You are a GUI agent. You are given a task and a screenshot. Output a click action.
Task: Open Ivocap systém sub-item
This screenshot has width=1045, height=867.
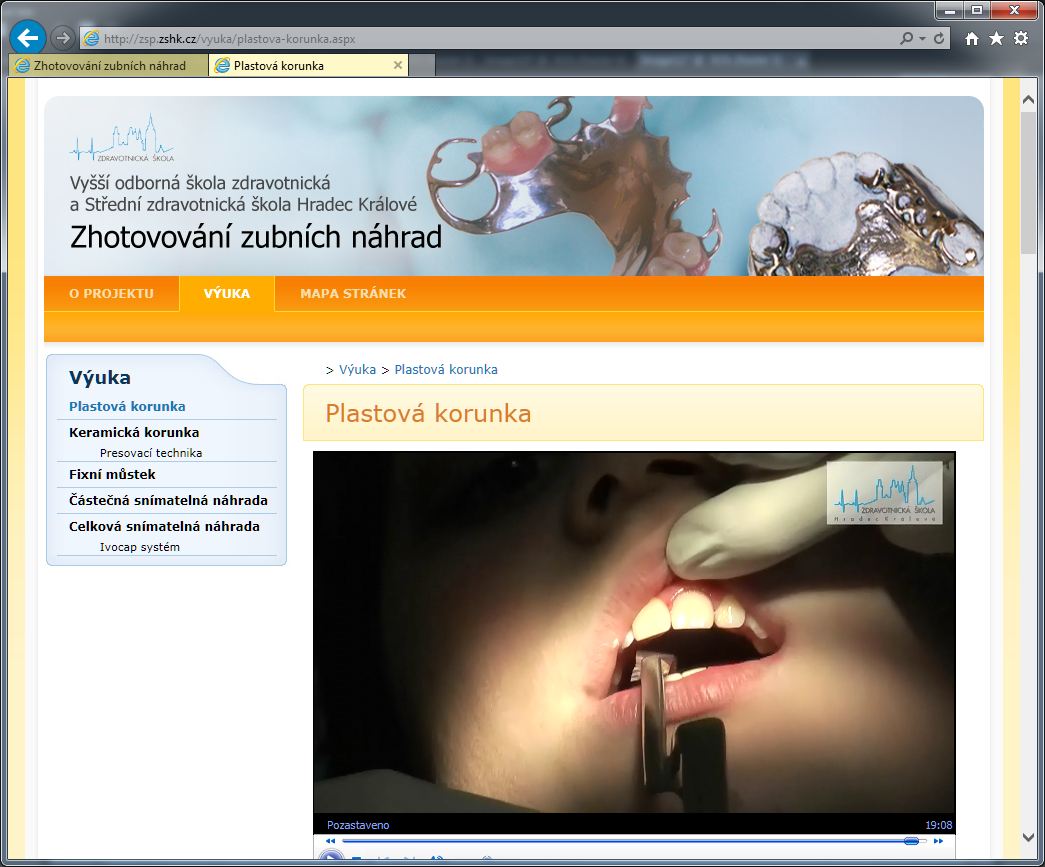coord(140,547)
